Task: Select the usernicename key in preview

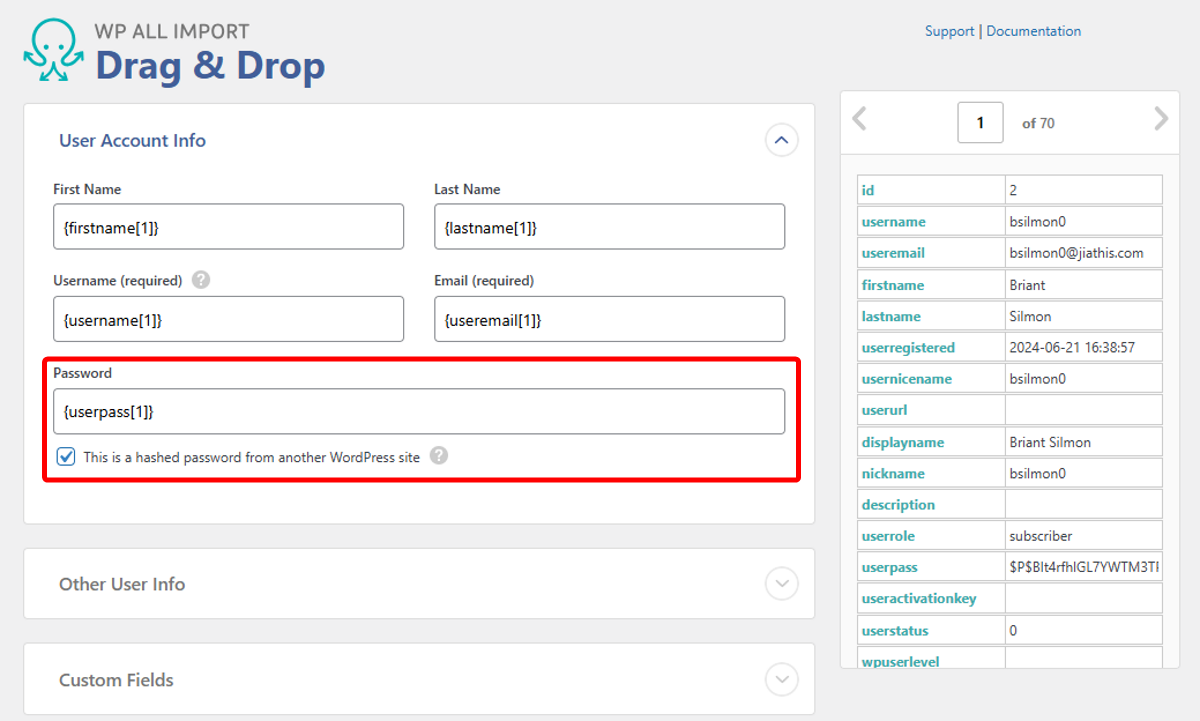Action: pos(907,379)
